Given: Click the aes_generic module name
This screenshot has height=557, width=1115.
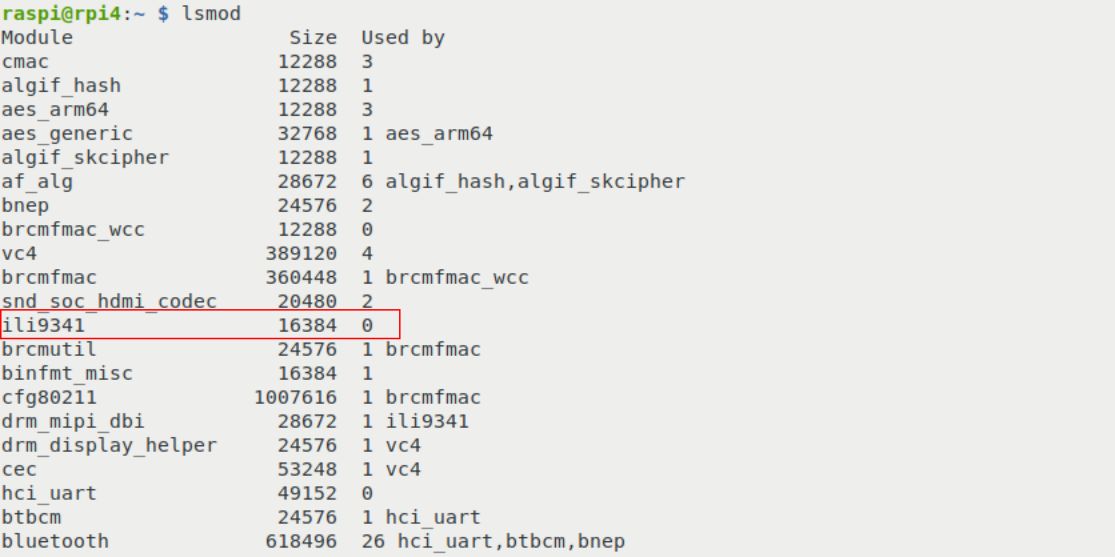Looking at the screenshot, I should point(67,133).
